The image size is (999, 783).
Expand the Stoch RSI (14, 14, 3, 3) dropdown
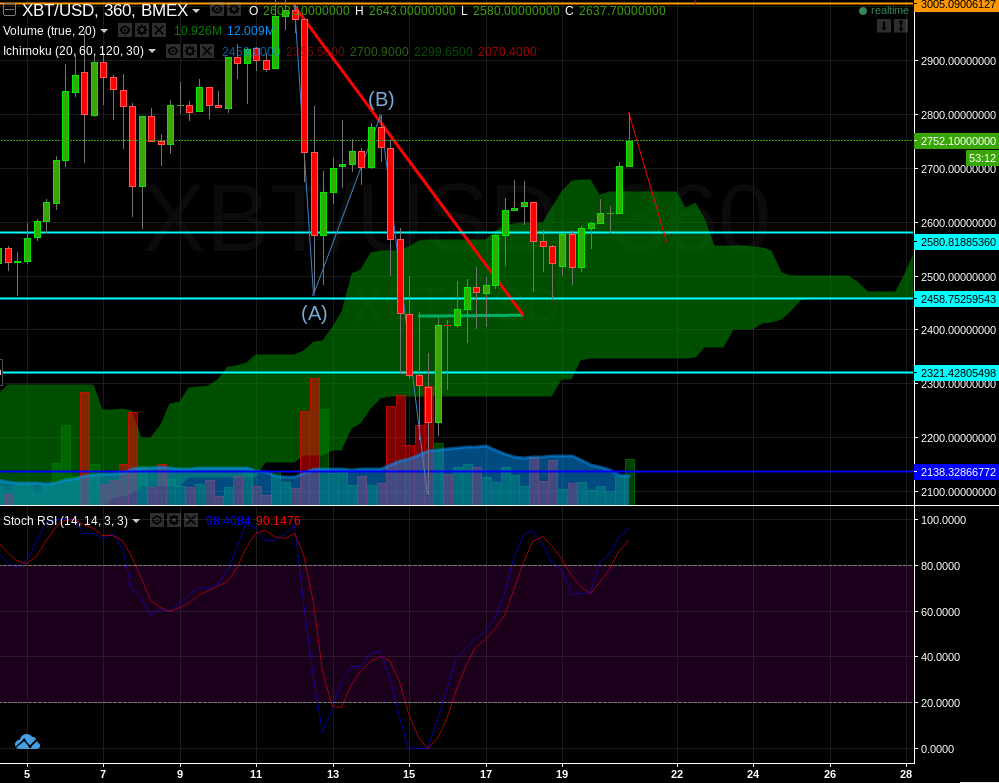136,521
